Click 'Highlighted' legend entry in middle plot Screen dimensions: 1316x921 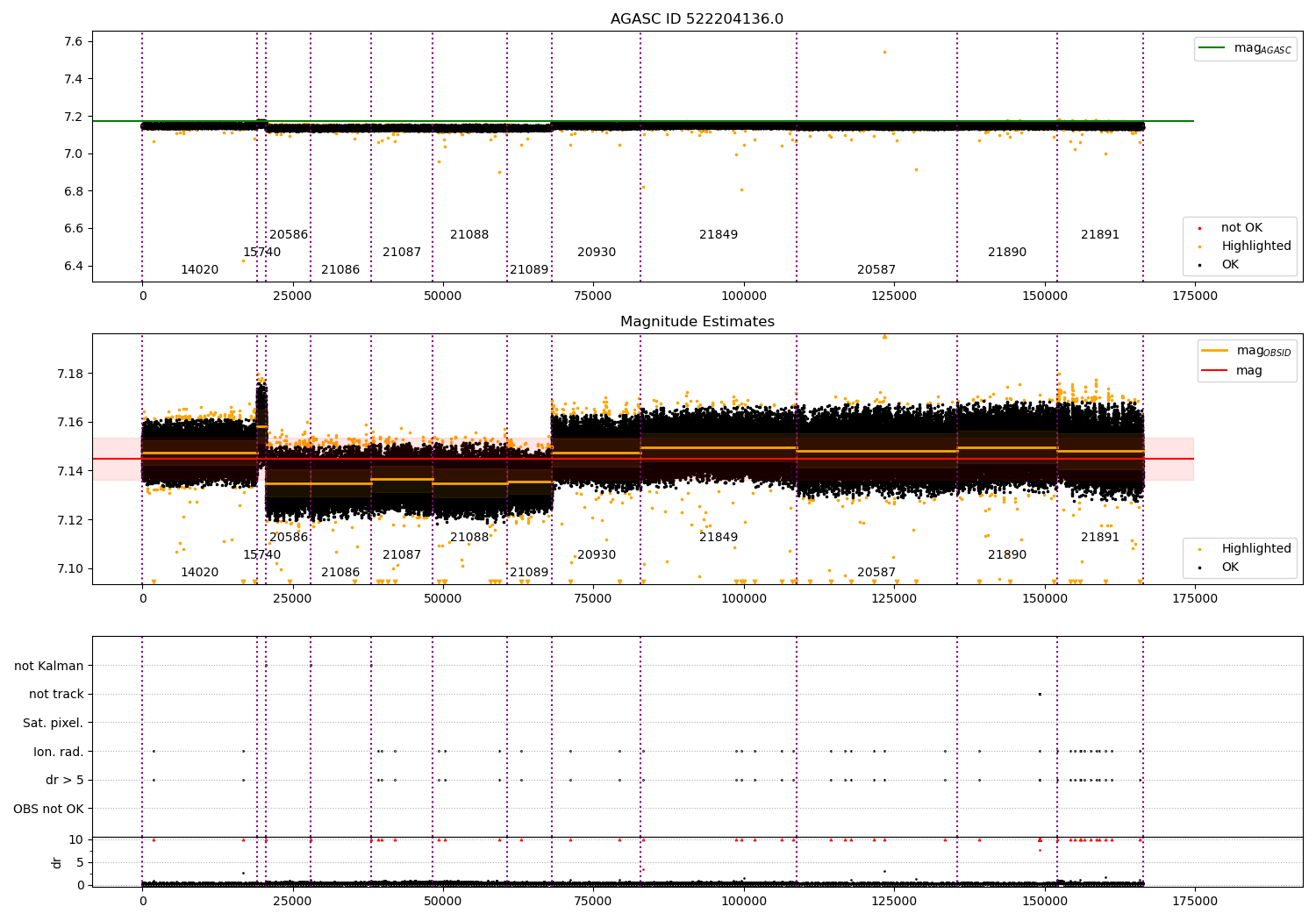tap(1246, 549)
